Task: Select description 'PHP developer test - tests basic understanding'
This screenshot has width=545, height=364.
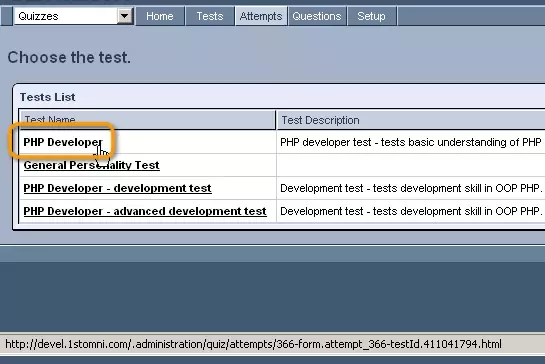Action: (x=411, y=142)
